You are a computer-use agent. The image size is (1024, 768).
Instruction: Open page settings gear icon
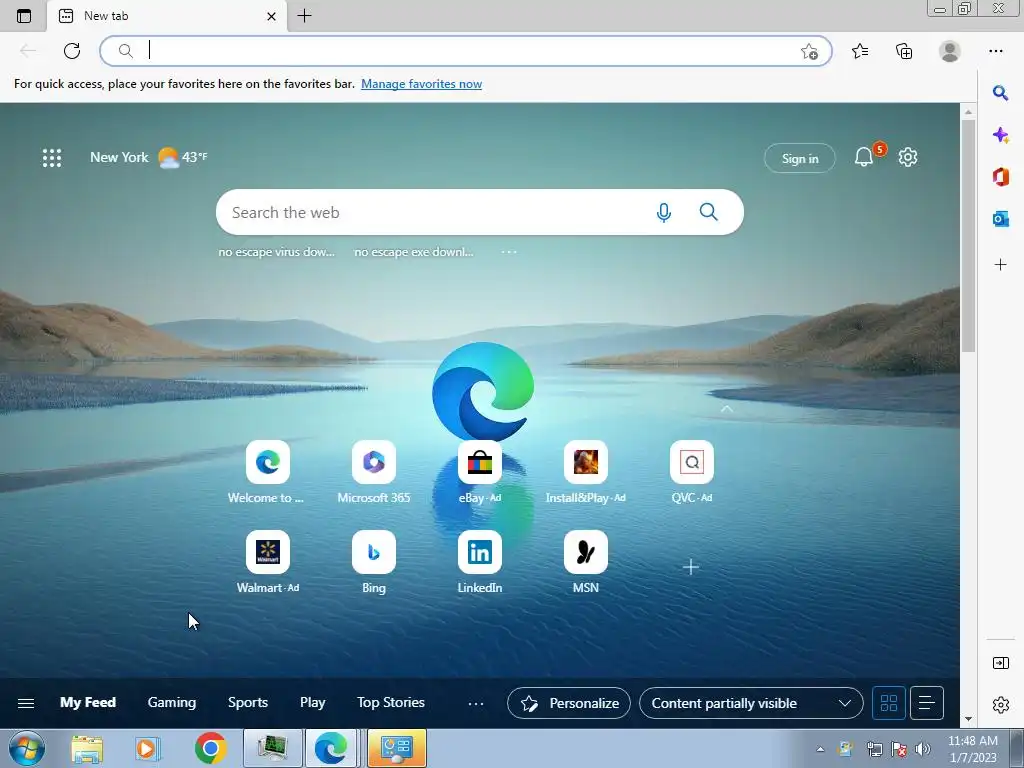pos(908,157)
